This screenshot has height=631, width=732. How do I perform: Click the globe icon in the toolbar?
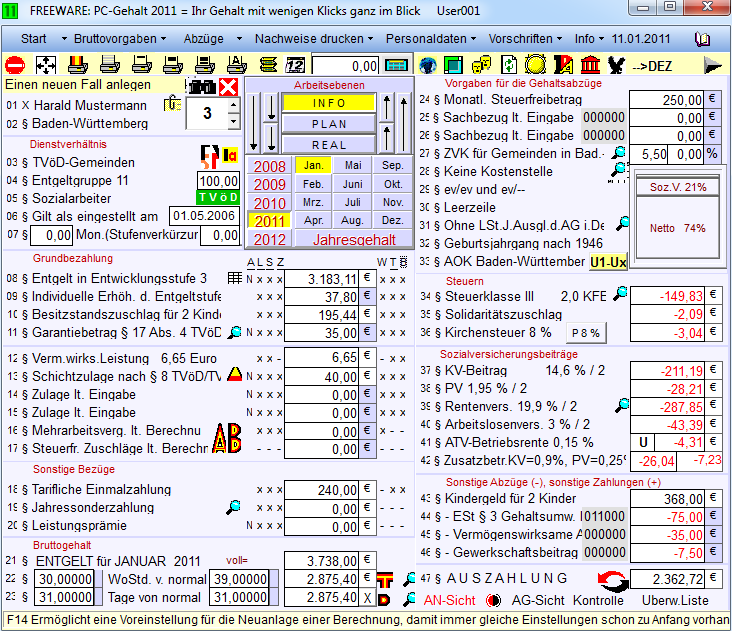[x=428, y=65]
